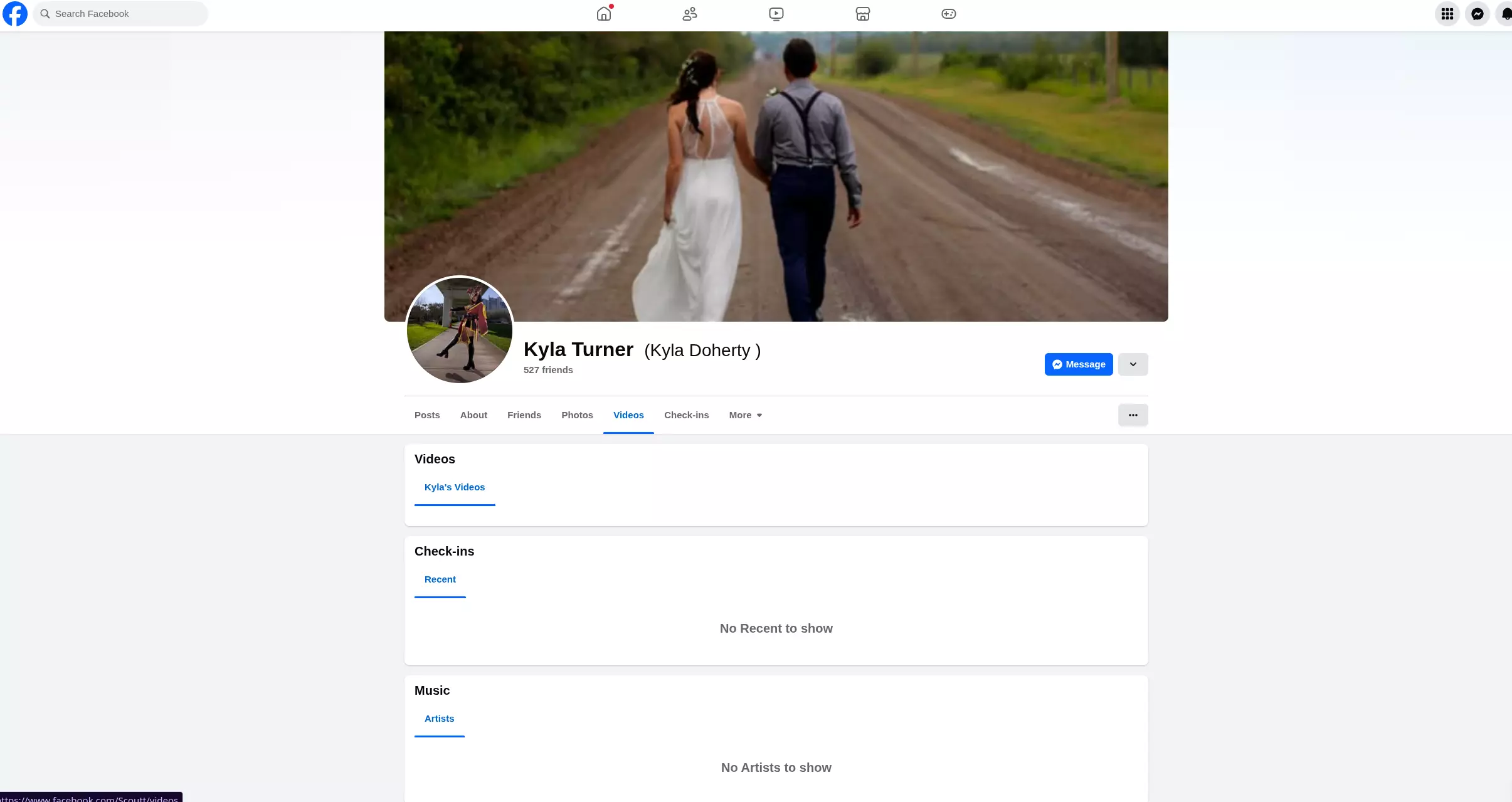Switch to the Friends profile tab

[524, 415]
